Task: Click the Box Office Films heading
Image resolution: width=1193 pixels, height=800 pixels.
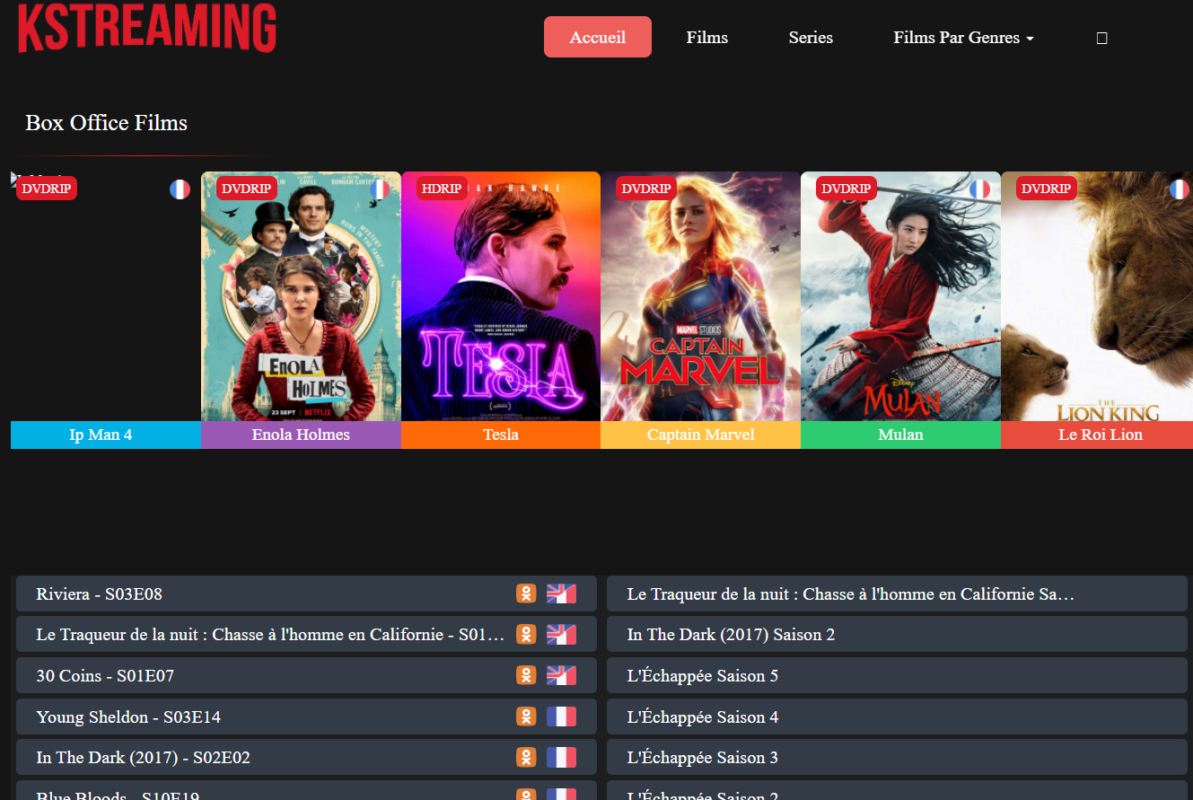Action: tap(107, 123)
